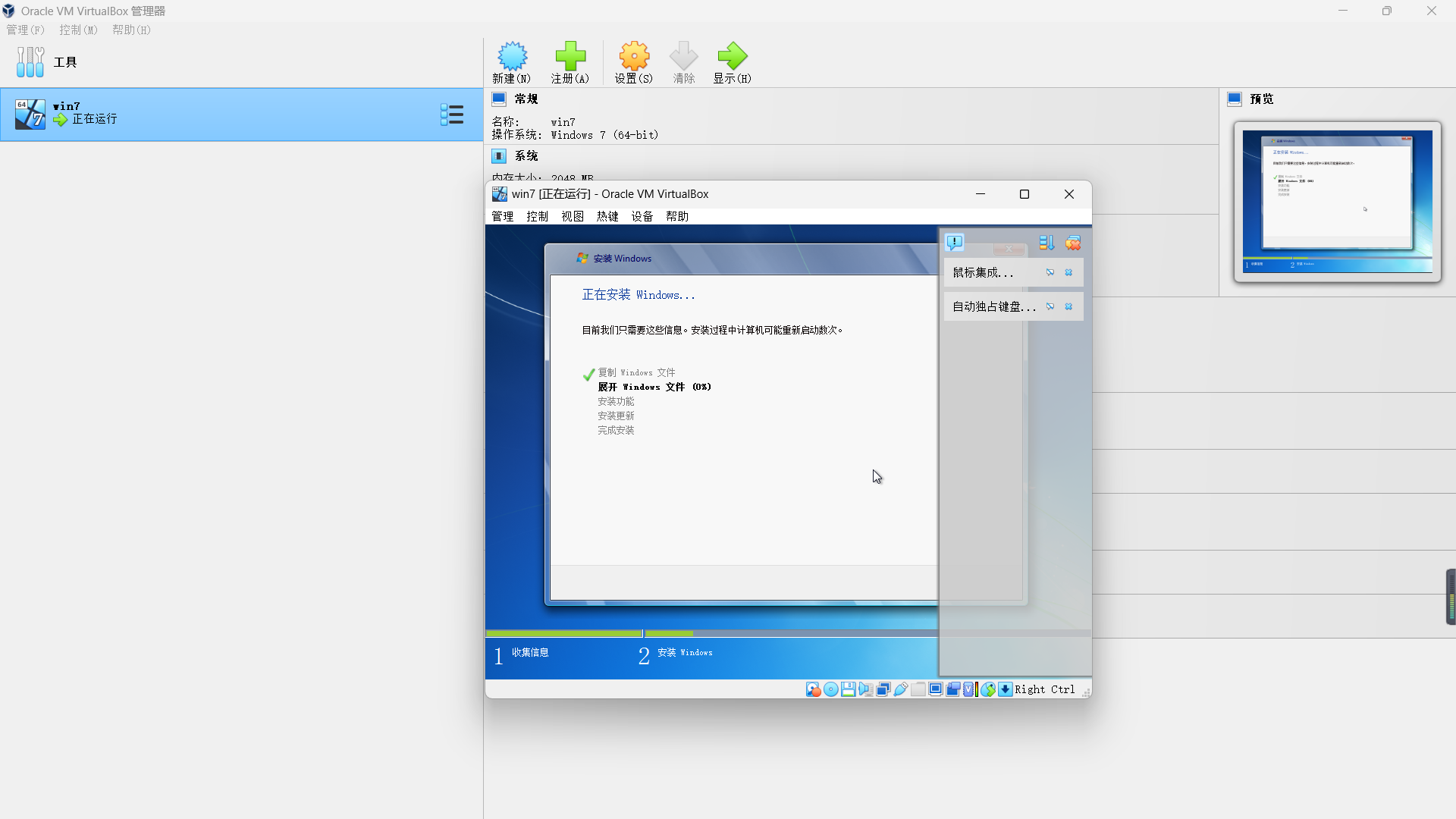Close the win7 VM window
1456x819 pixels.
click(x=1069, y=194)
